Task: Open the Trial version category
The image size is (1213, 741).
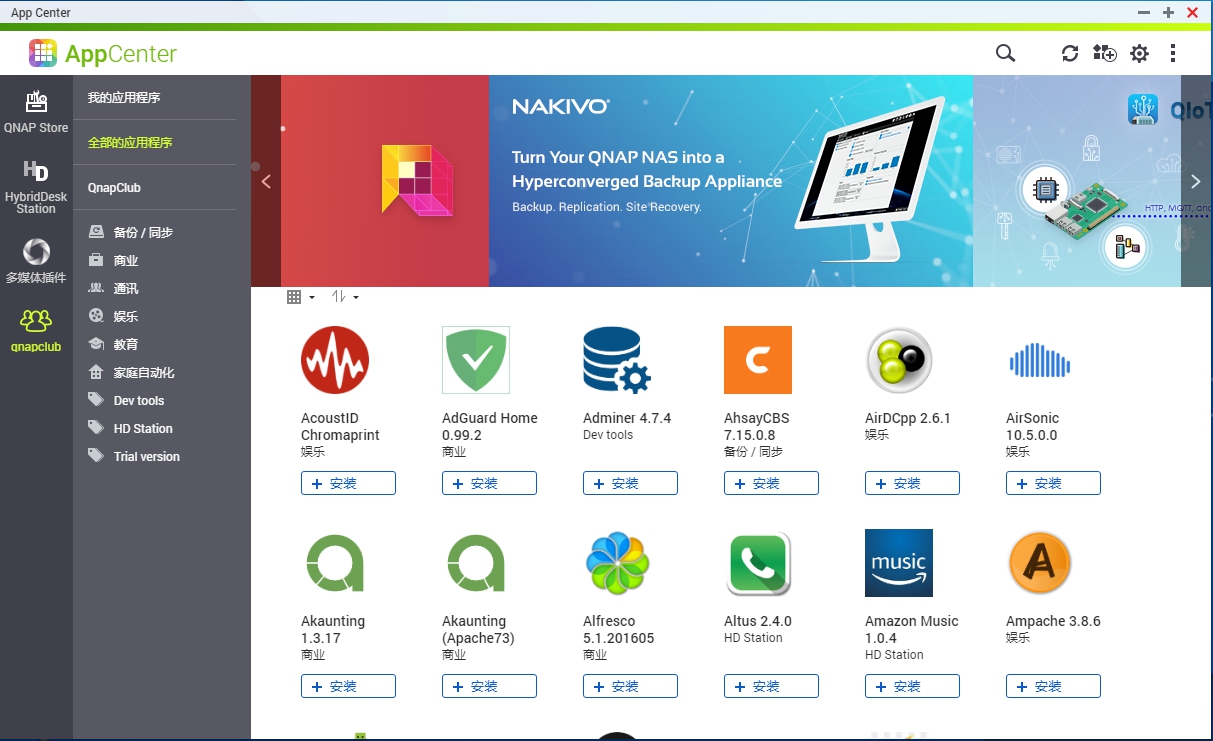Action: pyautogui.click(x=134, y=456)
